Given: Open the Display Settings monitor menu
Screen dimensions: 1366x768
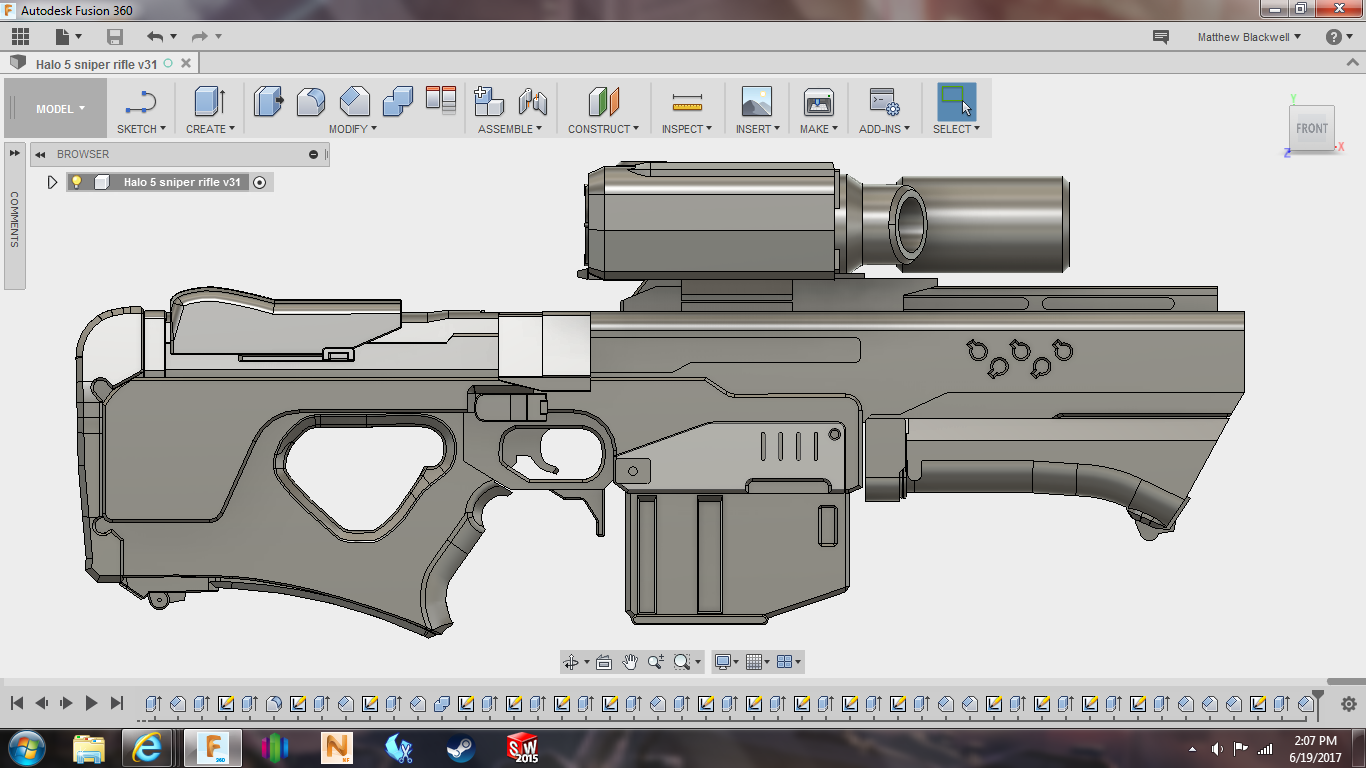Looking at the screenshot, I should [x=727, y=662].
